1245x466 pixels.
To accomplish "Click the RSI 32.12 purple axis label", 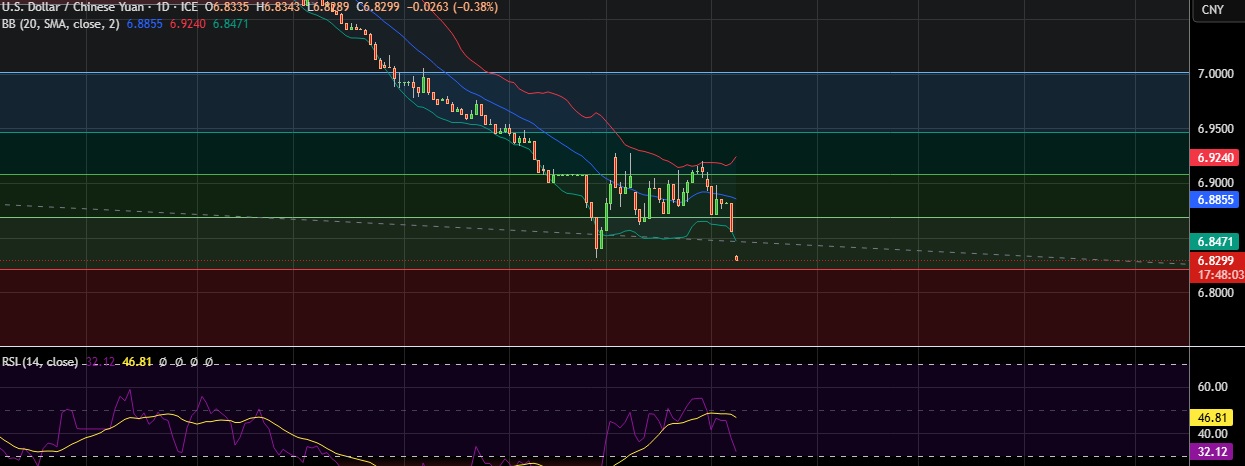I will pyautogui.click(x=1213, y=452).
